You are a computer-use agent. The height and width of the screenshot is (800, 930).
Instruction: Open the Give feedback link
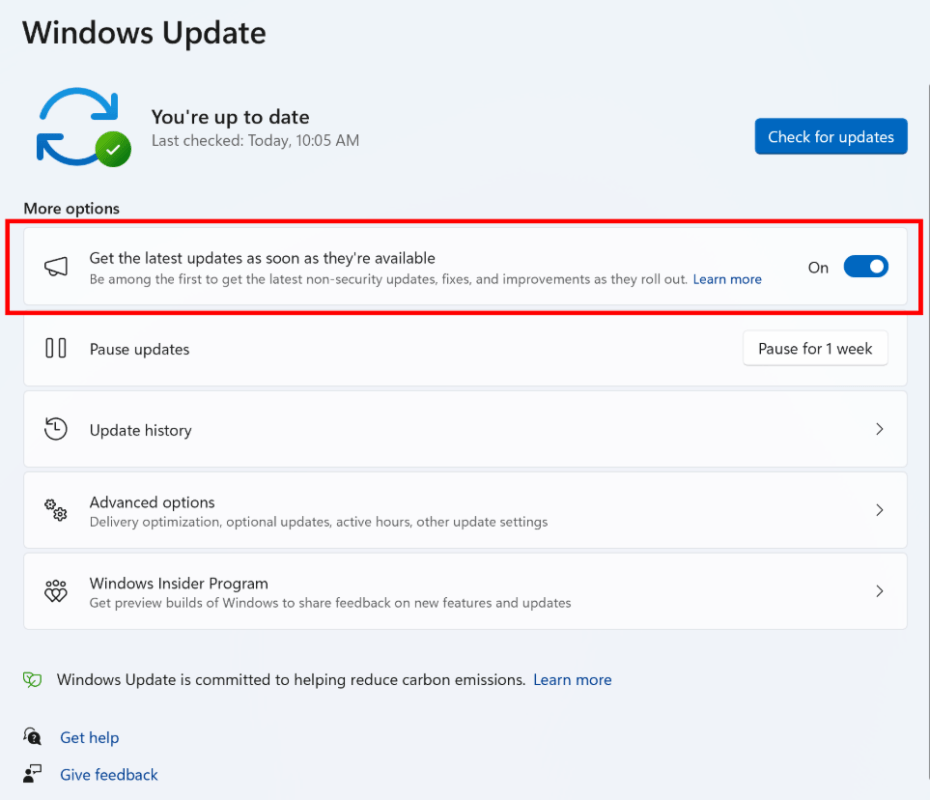pos(109,774)
